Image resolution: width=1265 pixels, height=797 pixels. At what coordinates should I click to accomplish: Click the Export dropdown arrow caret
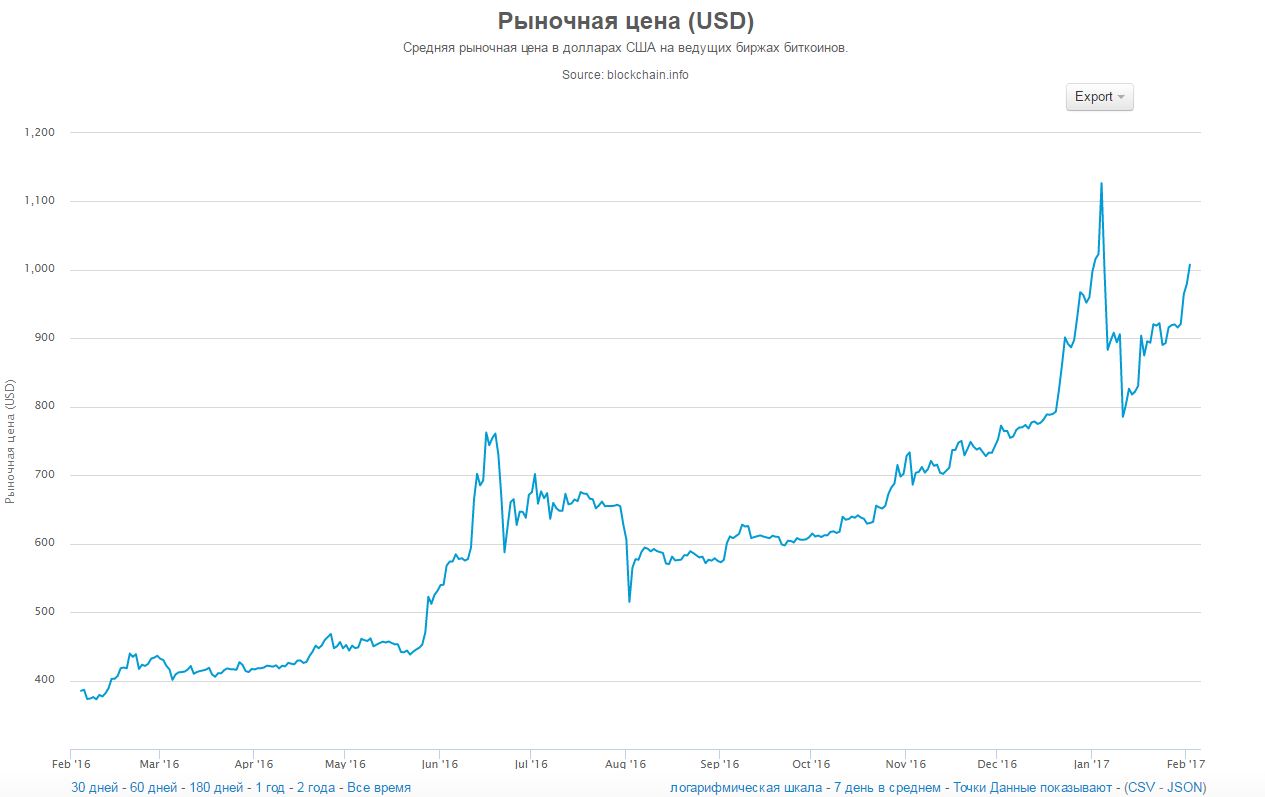point(1121,98)
